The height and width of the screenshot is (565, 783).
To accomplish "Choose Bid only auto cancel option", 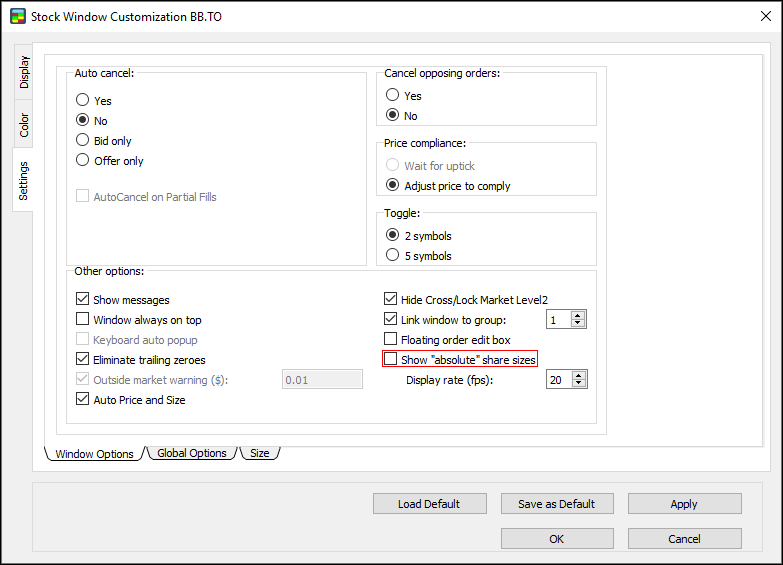I will [x=83, y=141].
